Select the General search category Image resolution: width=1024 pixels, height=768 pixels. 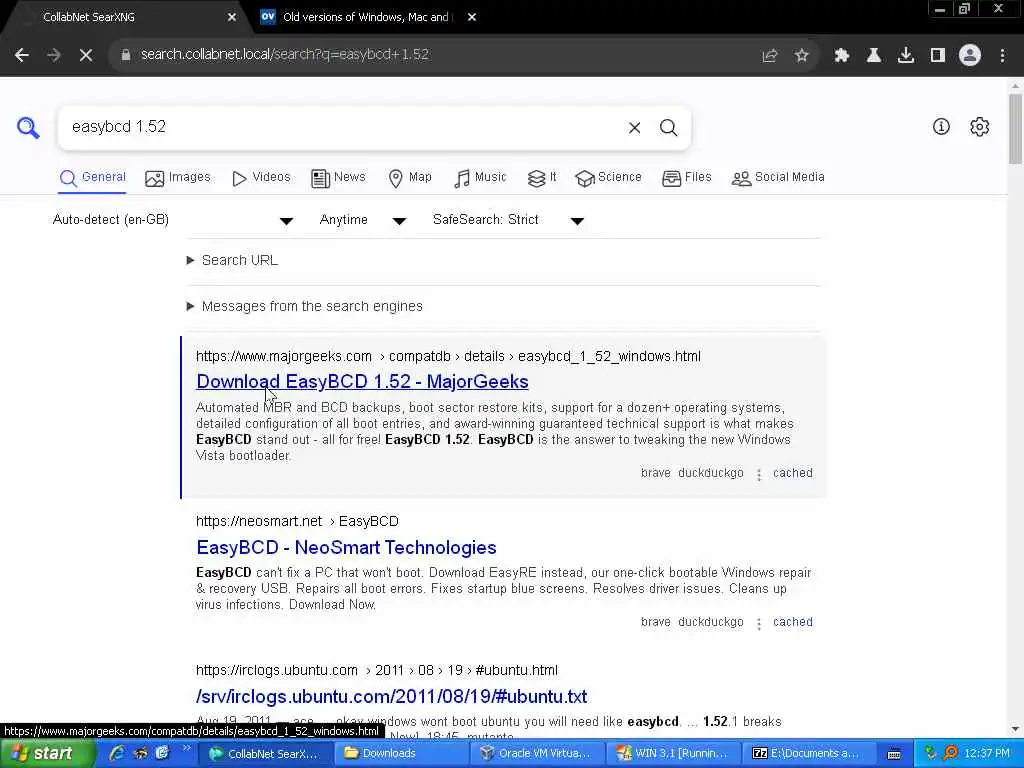coord(92,178)
